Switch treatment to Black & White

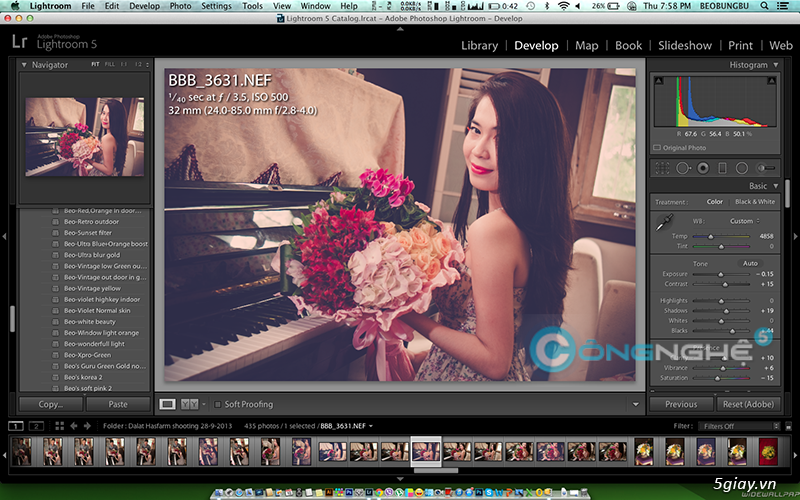(755, 202)
